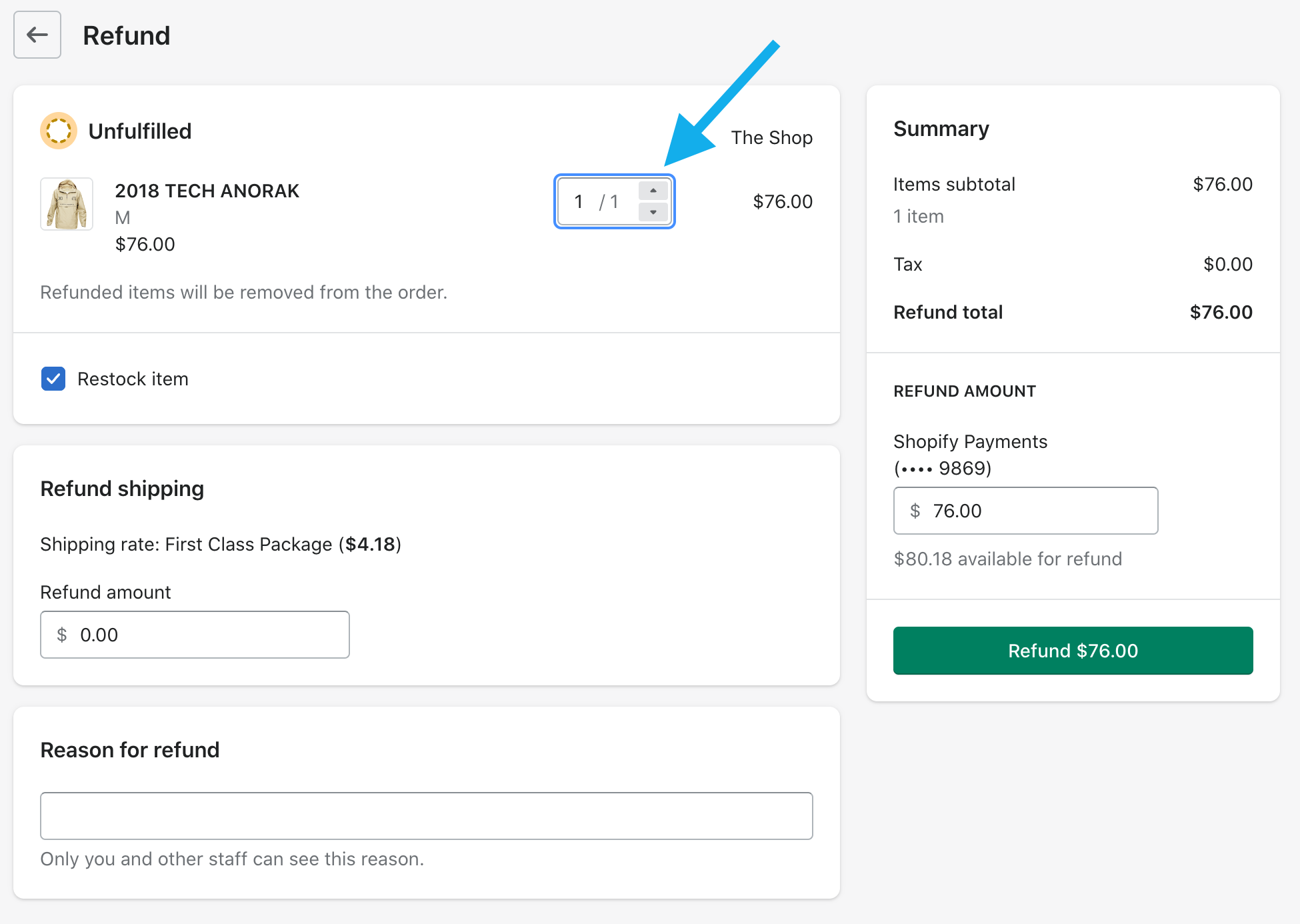Click the line item price $76.00
This screenshot has height=924, width=1300.
pos(782,201)
